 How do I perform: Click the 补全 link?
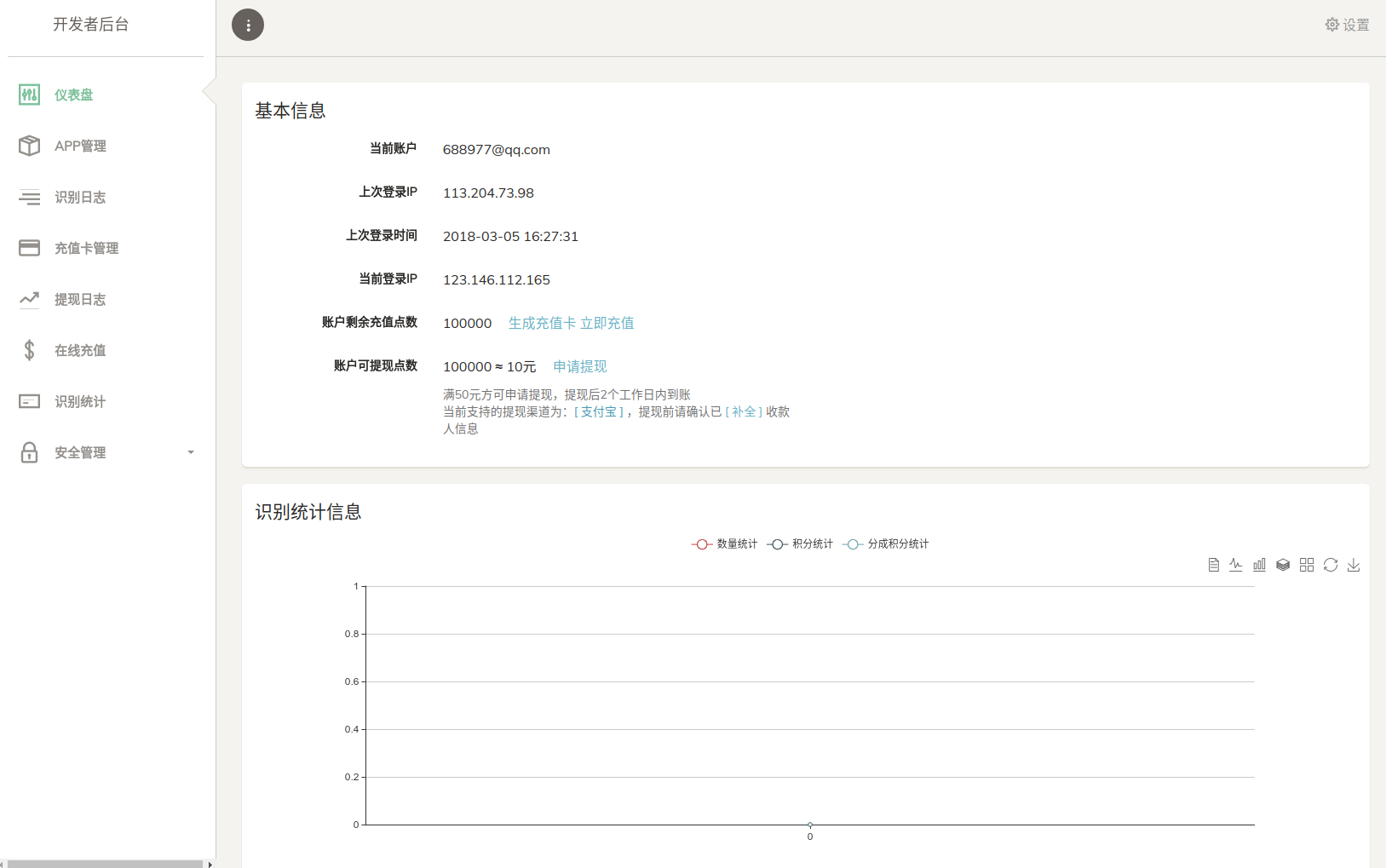[744, 411]
